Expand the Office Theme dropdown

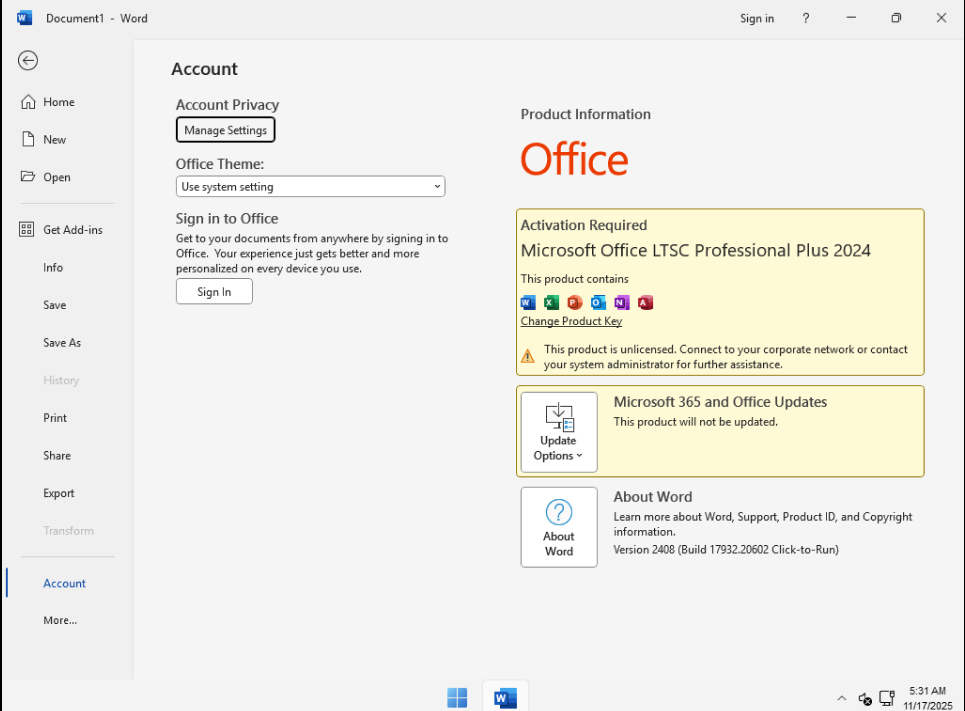tap(310, 187)
